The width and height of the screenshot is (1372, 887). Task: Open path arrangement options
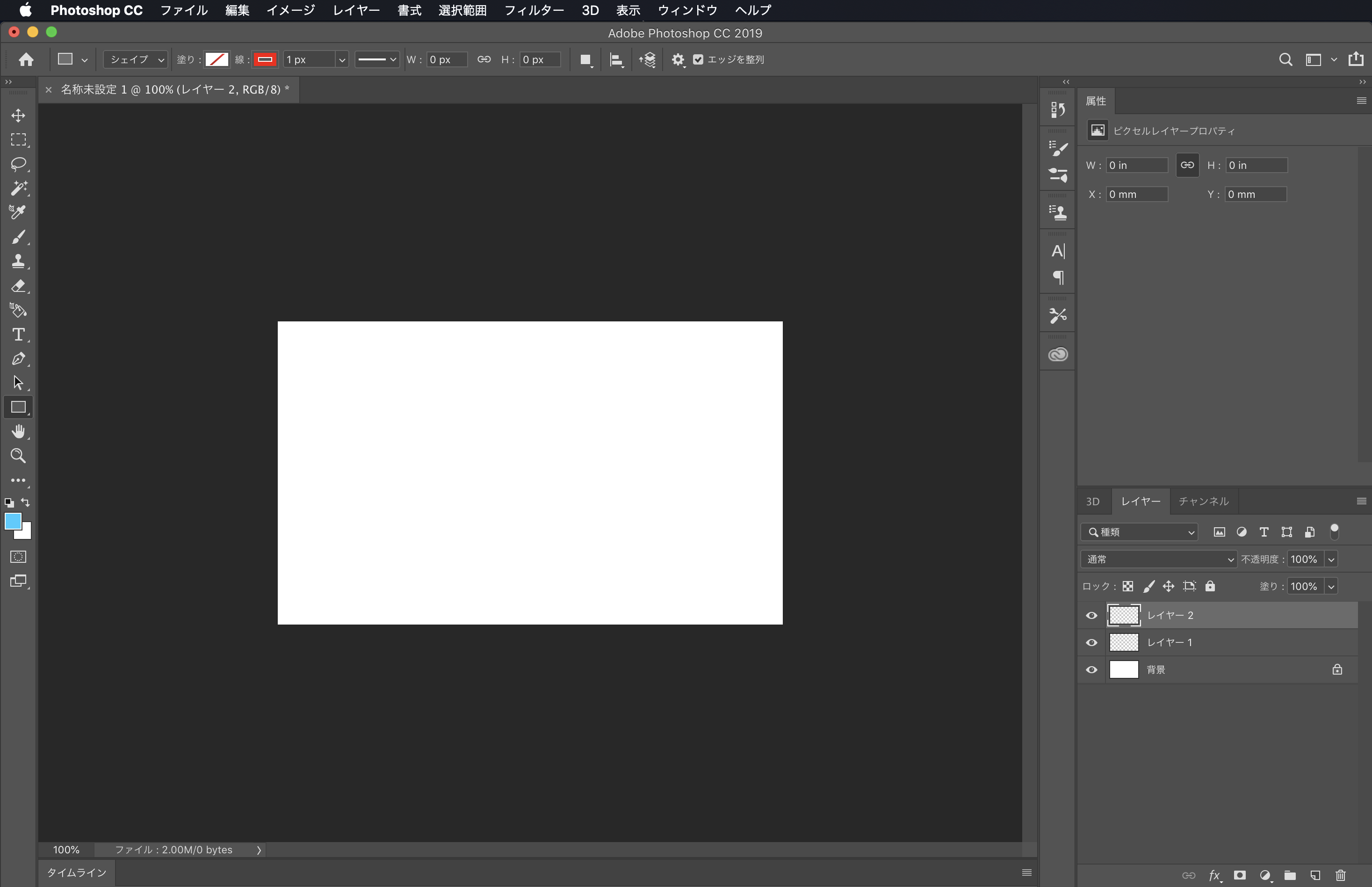click(x=648, y=60)
